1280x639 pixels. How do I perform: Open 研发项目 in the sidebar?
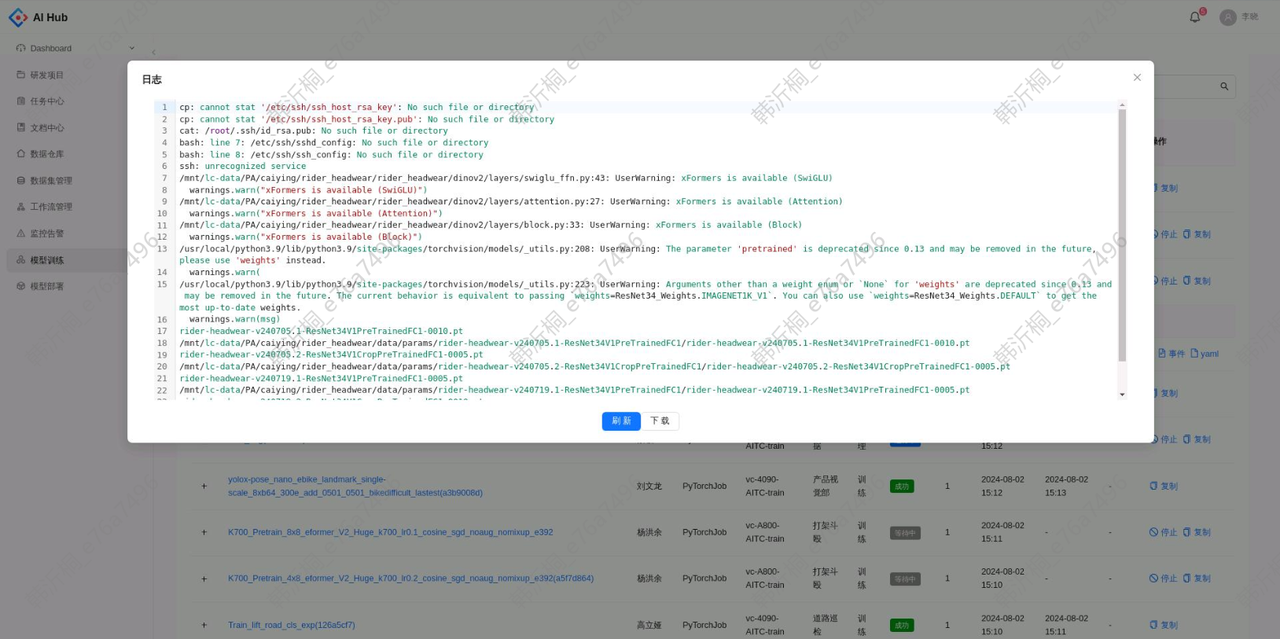tap(47, 75)
